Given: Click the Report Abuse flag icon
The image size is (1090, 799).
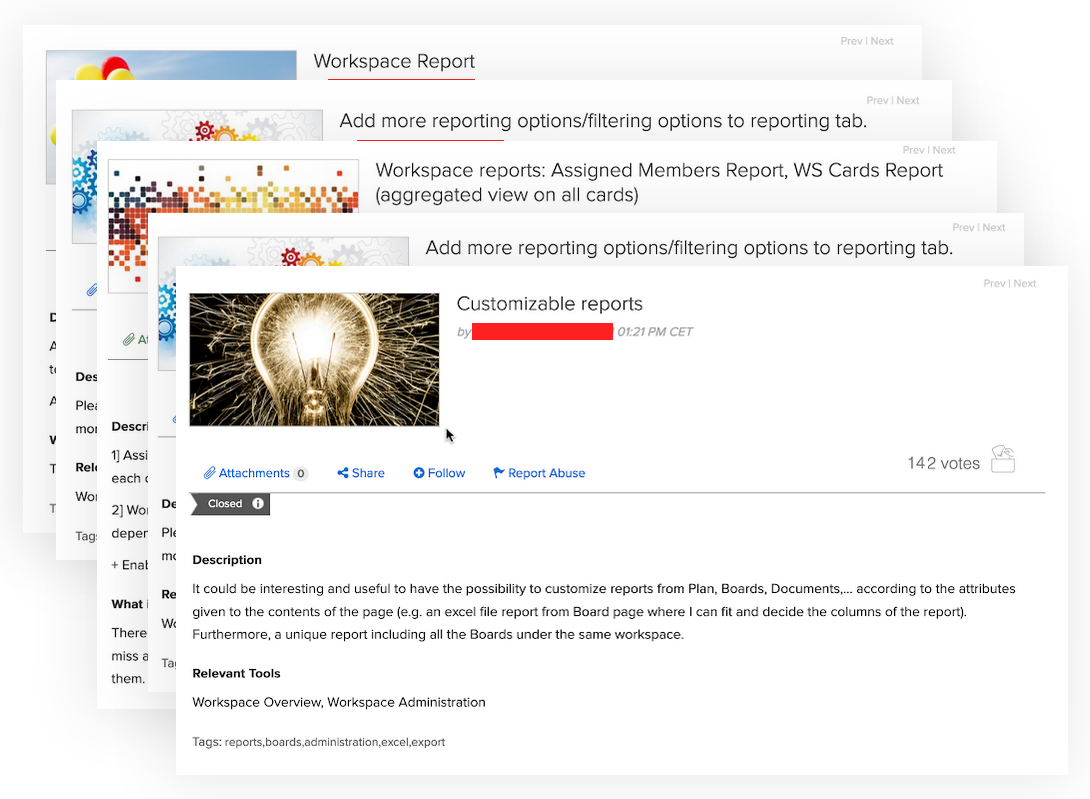Looking at the screenshot, I should click(x=499, y=473).
